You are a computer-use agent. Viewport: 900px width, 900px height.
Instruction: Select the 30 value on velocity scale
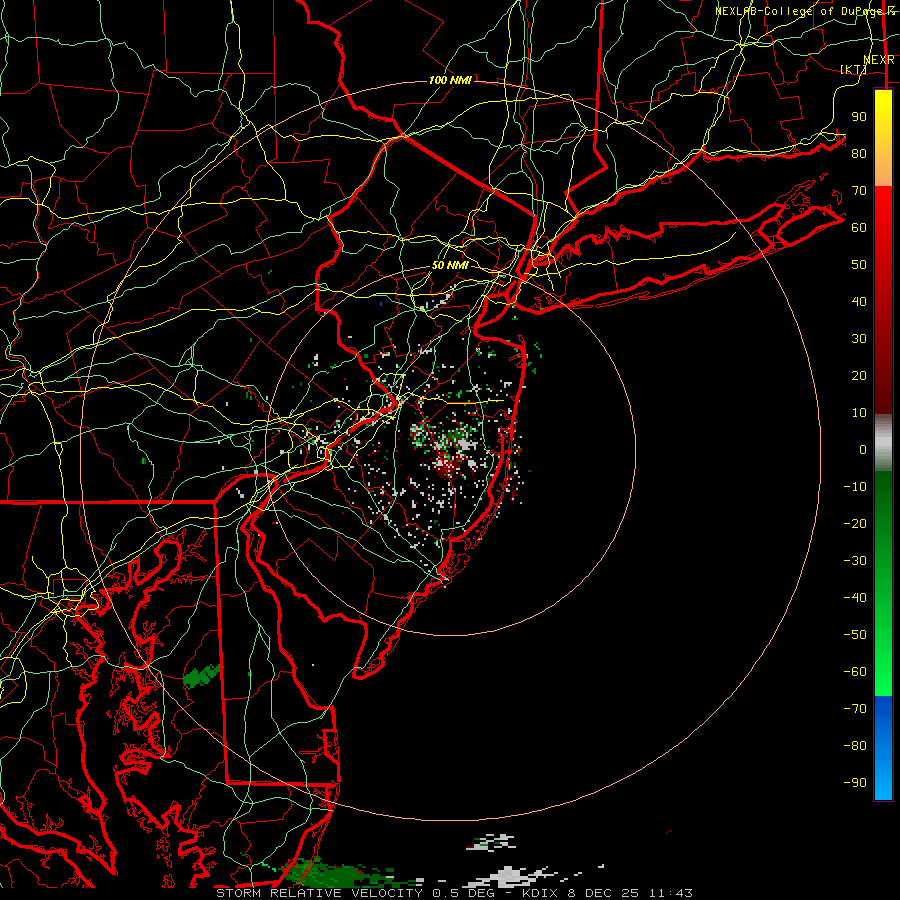coord(859,339)
